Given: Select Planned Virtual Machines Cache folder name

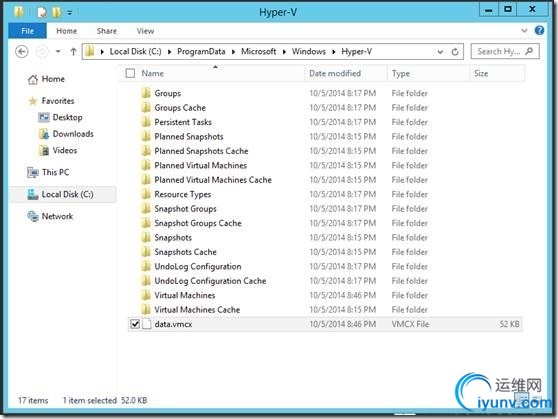Looking at the screenshot, I should (x=213, y=180).
